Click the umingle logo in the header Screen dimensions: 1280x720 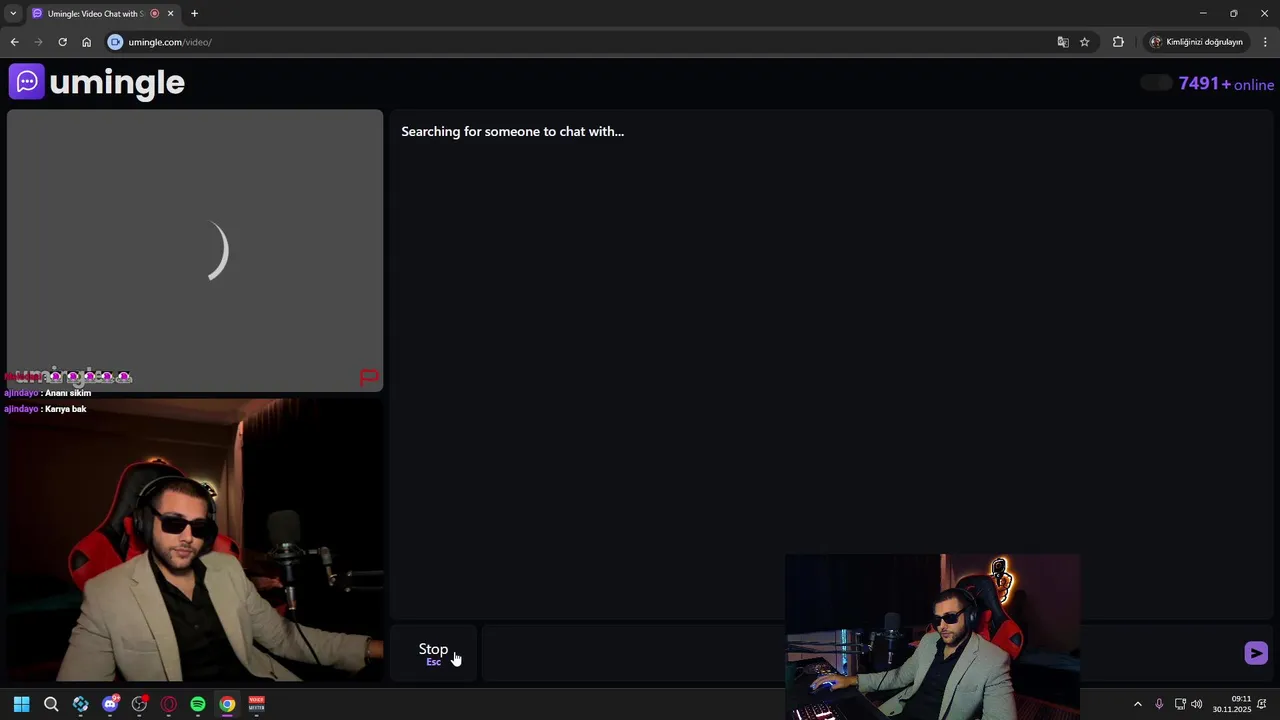click(97, 82)
